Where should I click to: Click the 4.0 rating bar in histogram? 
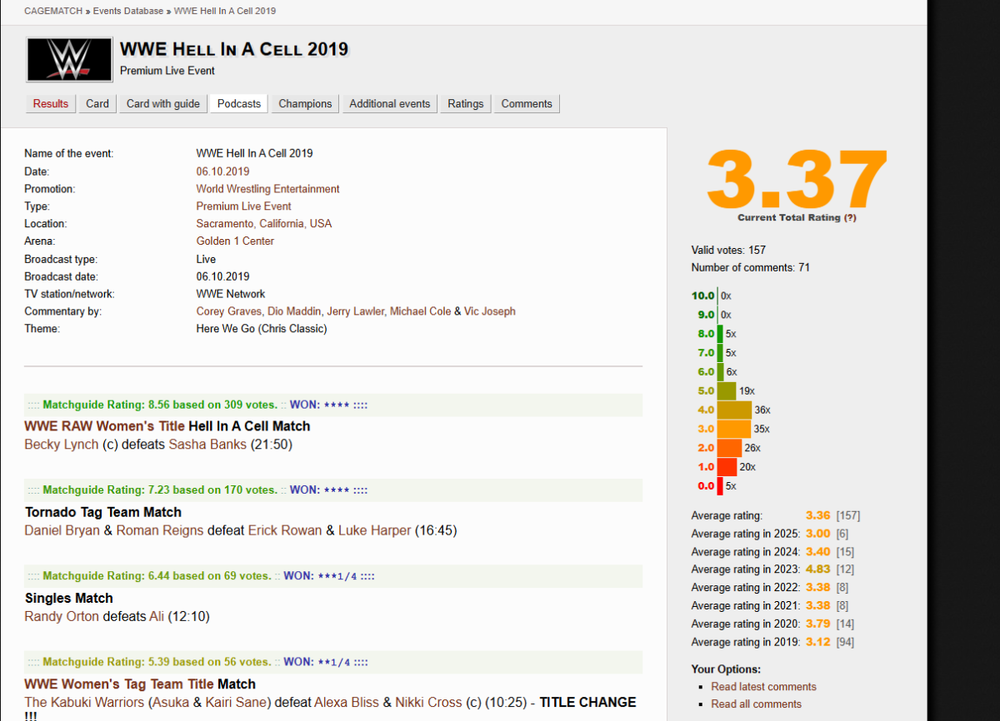[x=734, y=410]
